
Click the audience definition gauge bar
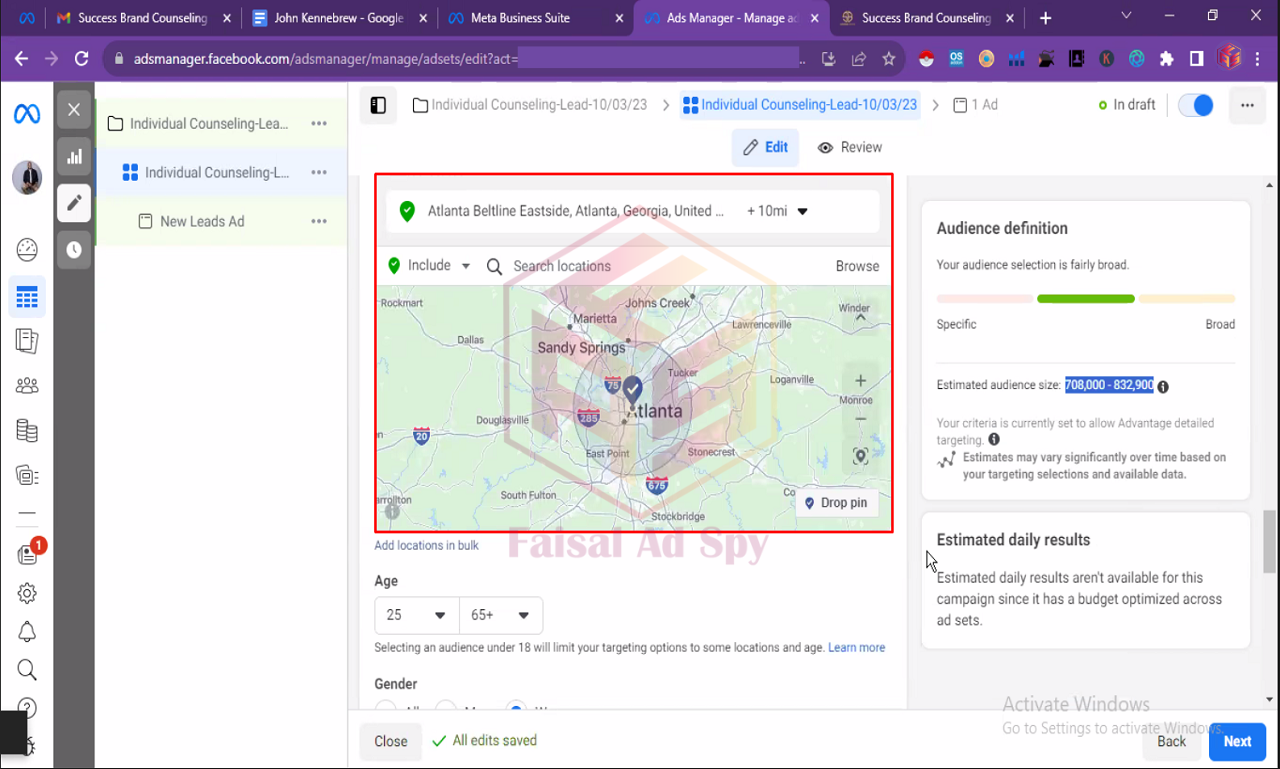[x=1085, y=299]
